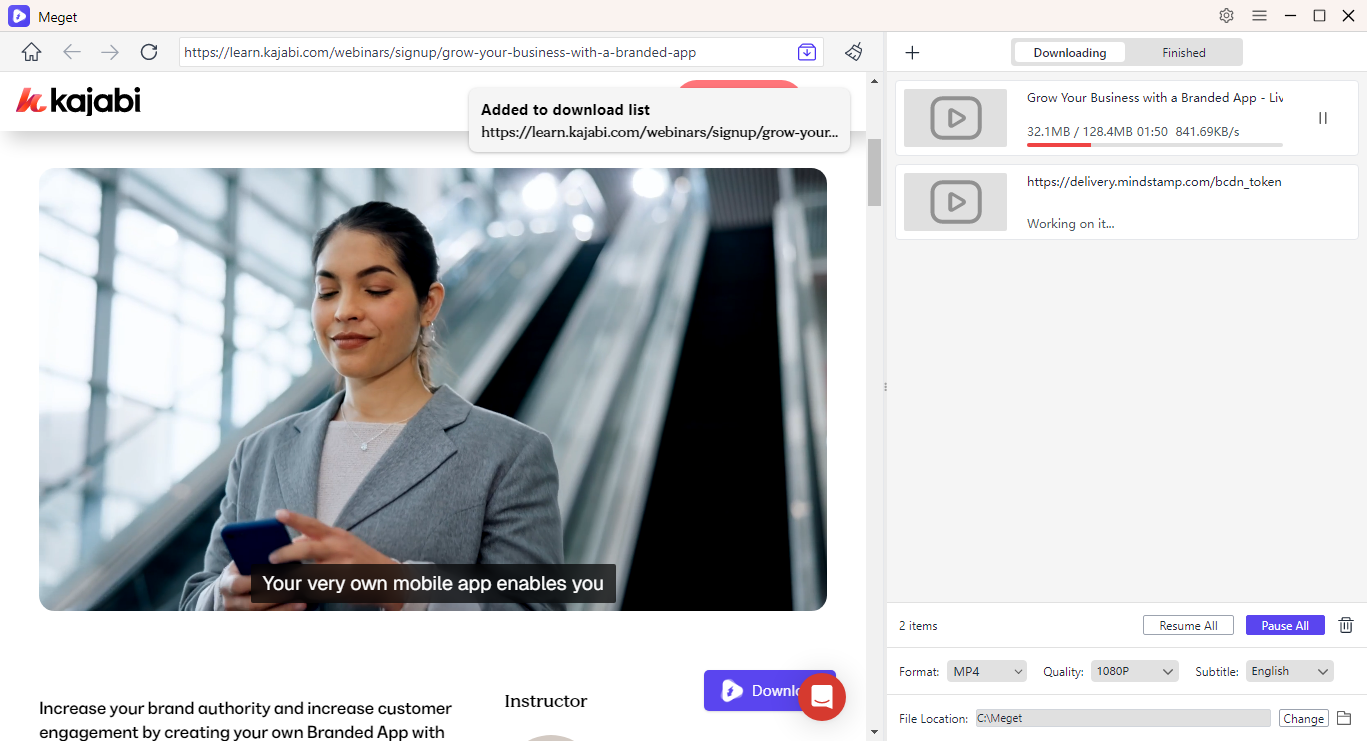The image size is (1367, 741).
Task: Click the Resume All button
Action: pos(1188,625)
